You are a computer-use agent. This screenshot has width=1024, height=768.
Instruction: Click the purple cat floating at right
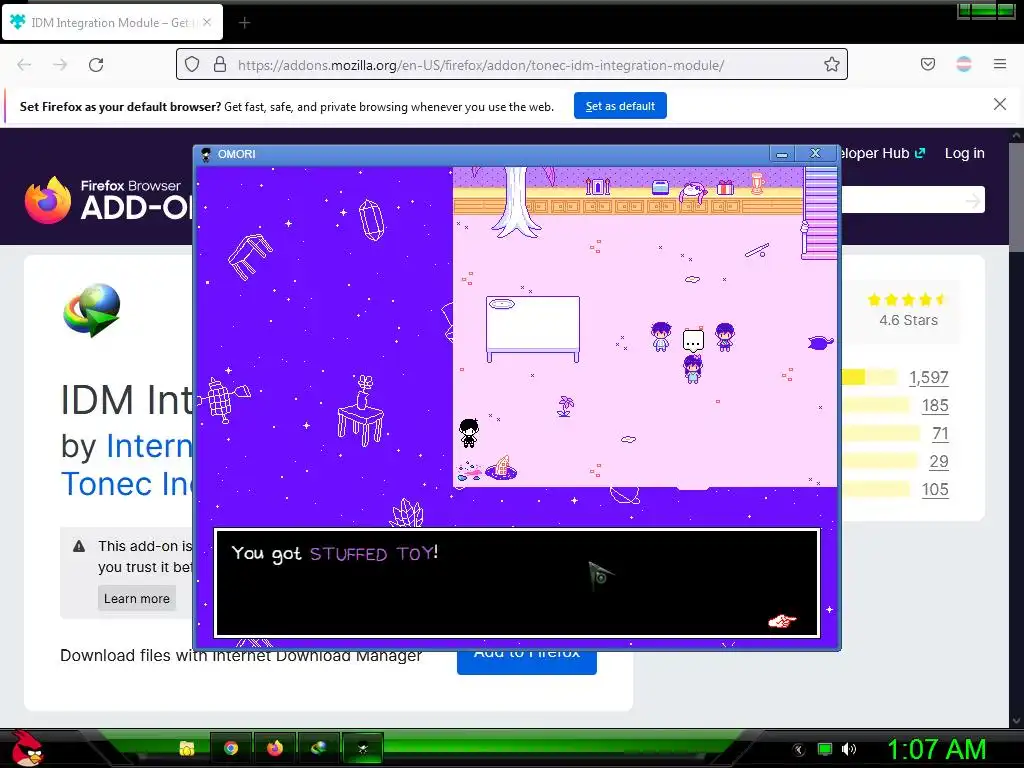[820, 342]
